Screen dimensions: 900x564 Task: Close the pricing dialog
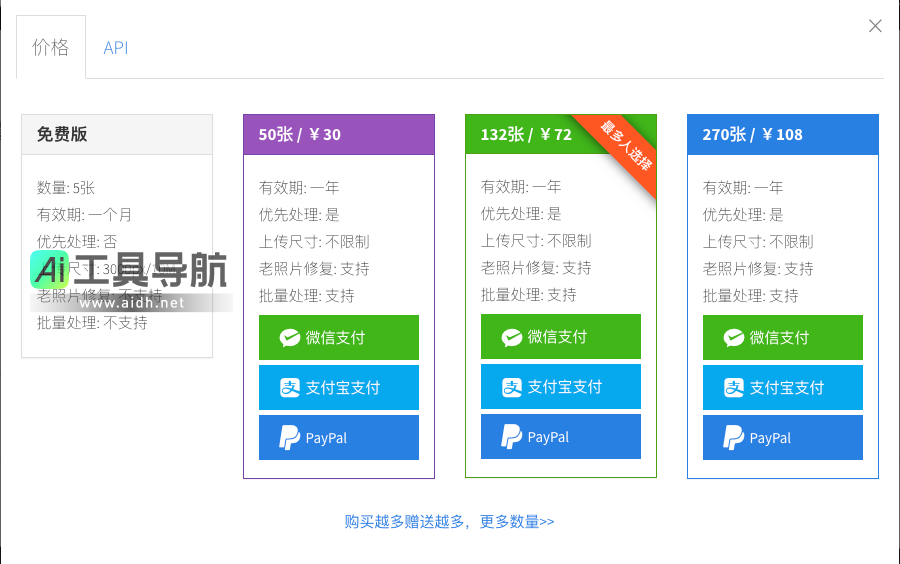click(x=875, y=26)
